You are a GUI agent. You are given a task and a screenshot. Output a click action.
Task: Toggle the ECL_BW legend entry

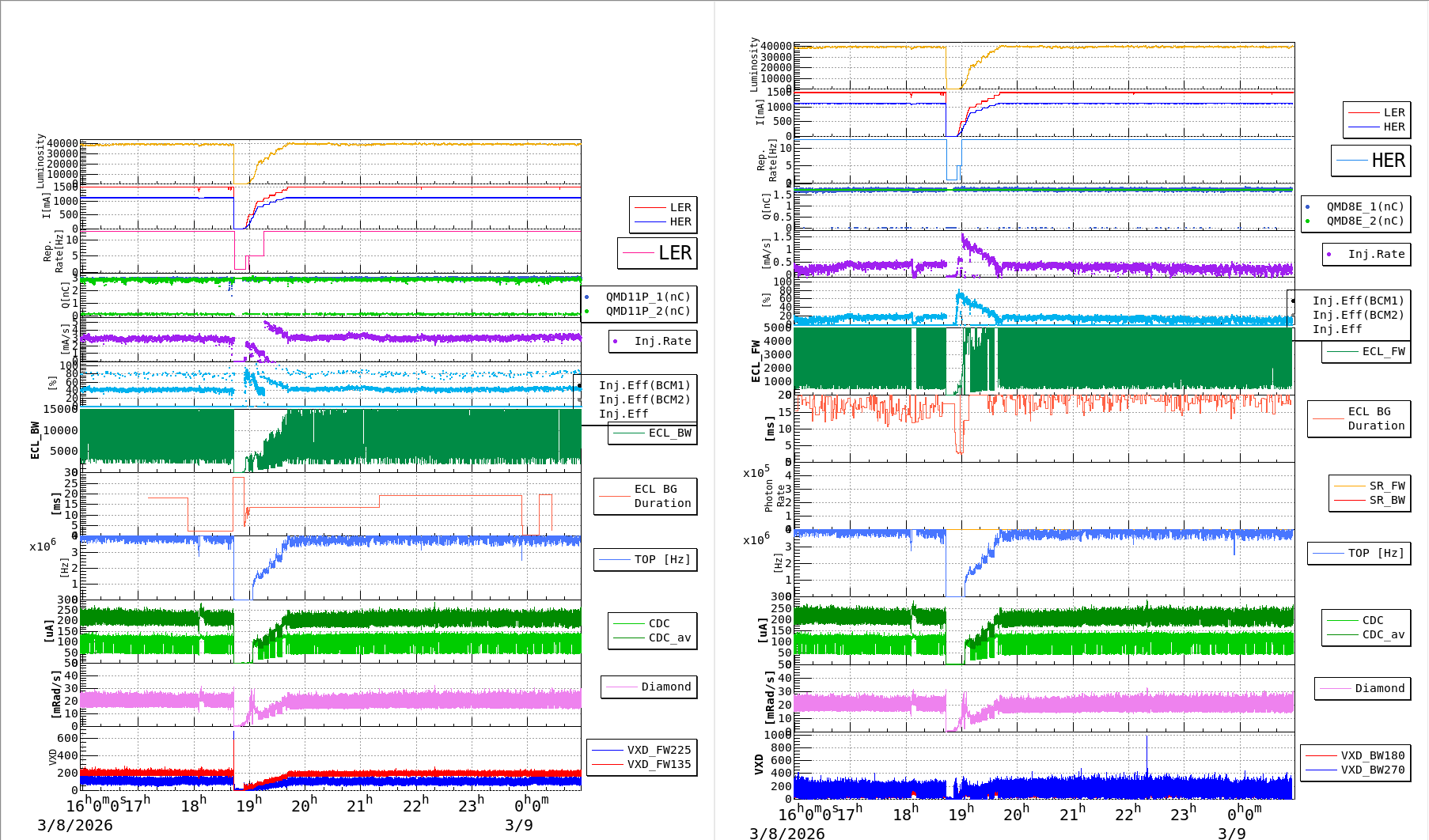pyautogui.click(x=653, y=433)
